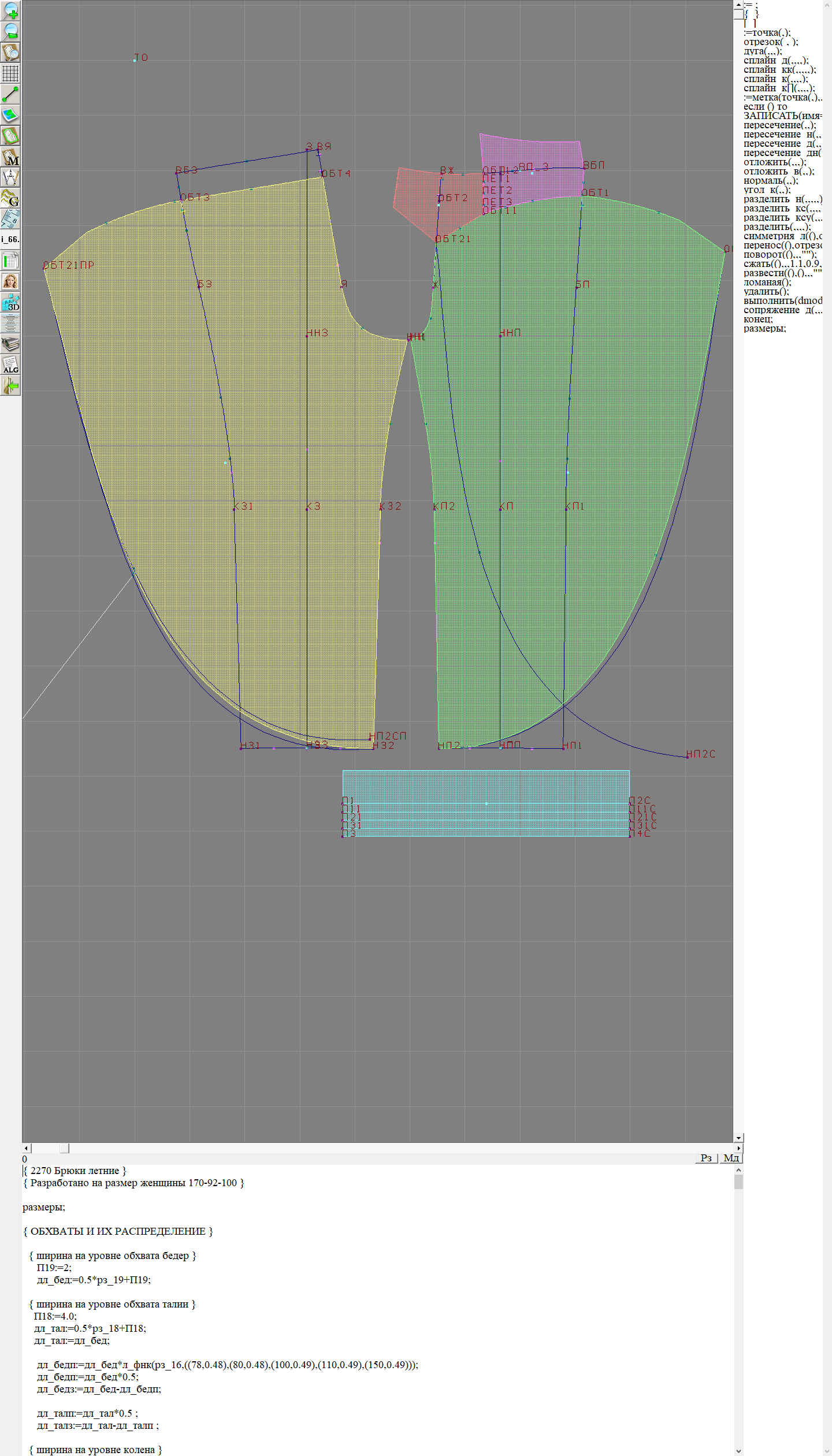Click the zoom out magnifier icon
This screenshot has width=832, height=1456.
pos(10,31)
